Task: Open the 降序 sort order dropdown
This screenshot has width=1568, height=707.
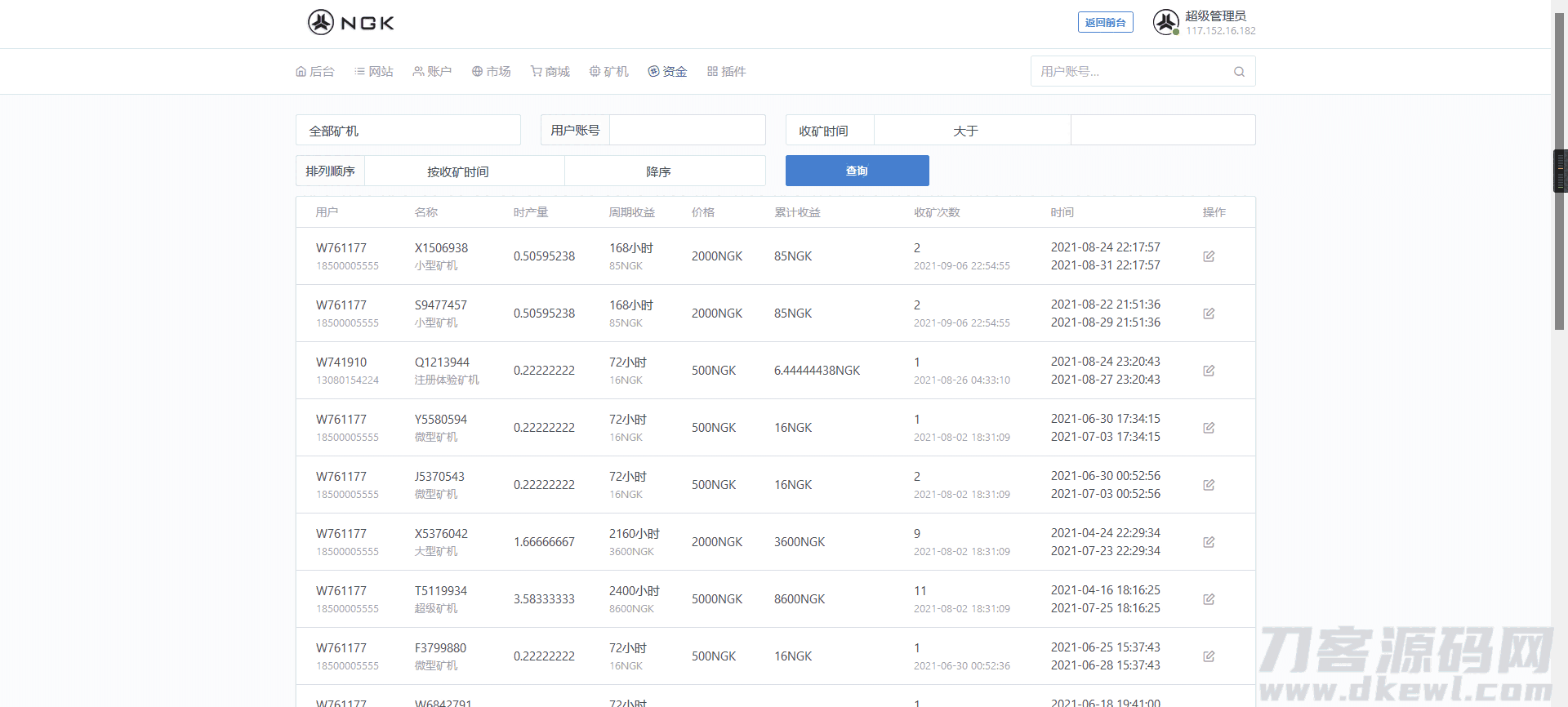Action: tap(664, 171)
